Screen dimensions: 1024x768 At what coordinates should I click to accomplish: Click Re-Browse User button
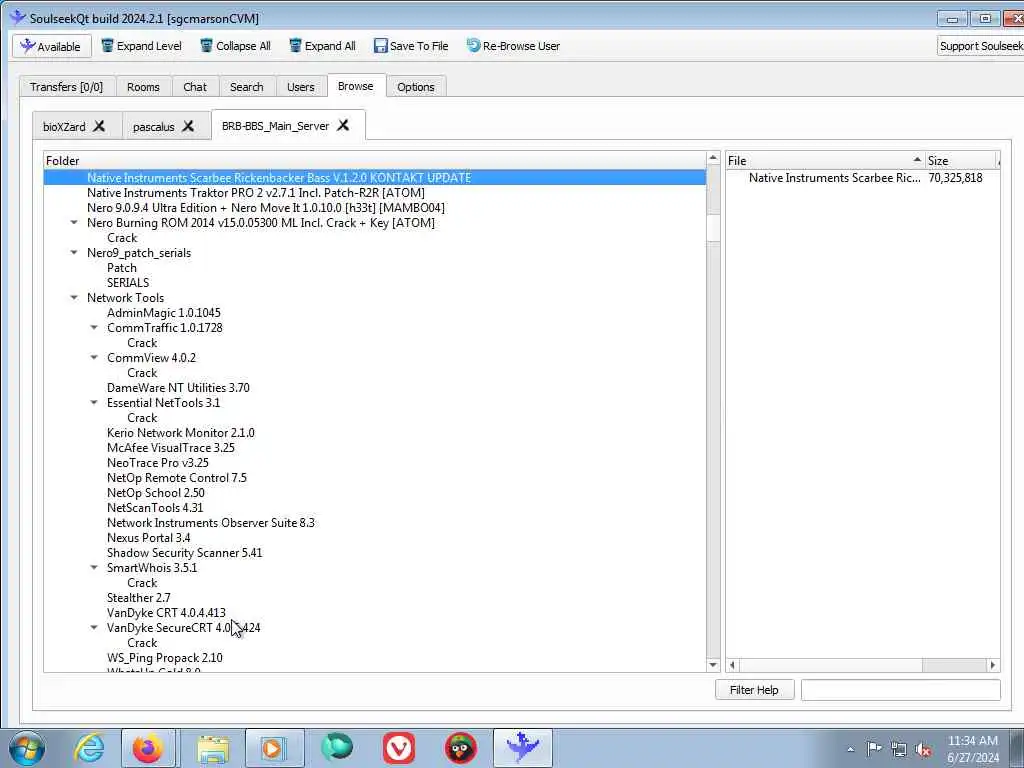pyautogui.click(x=513, y=46)
